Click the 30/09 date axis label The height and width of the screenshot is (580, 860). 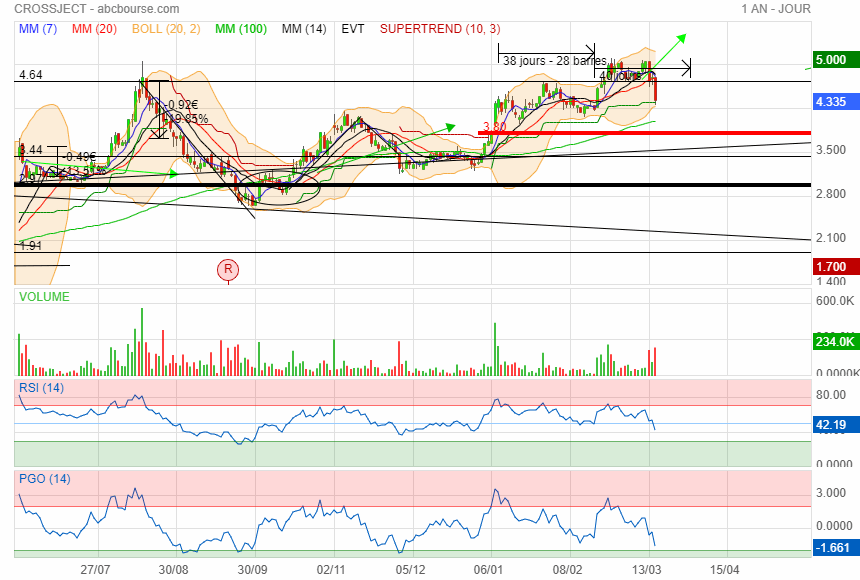(x=252, y=570)
